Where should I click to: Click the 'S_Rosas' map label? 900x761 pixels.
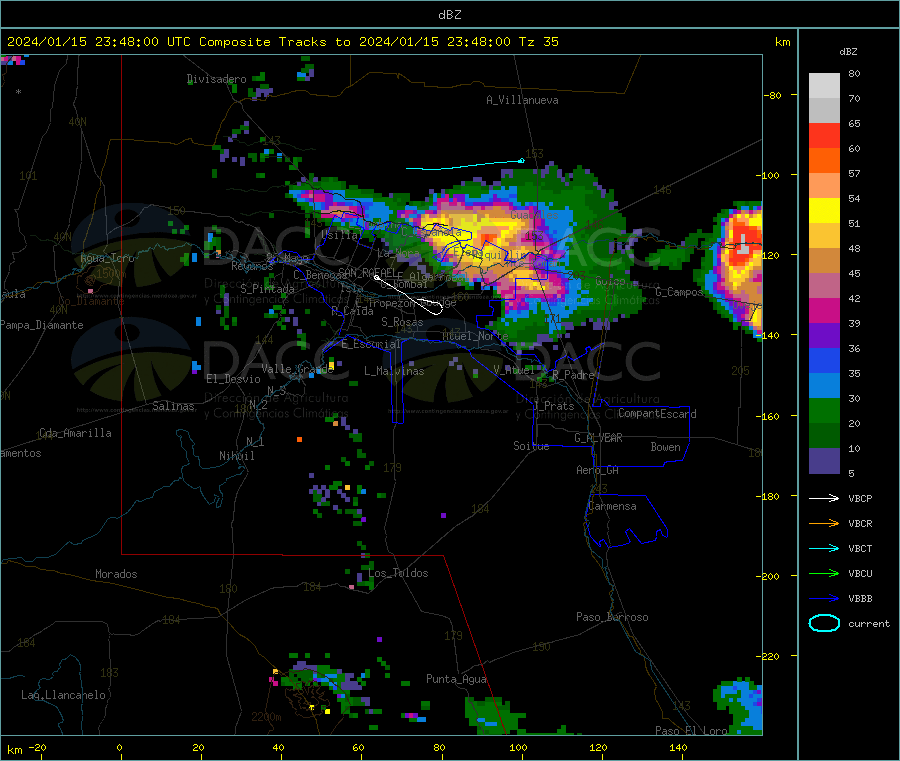pyautogui.click(x=402, y=323)
